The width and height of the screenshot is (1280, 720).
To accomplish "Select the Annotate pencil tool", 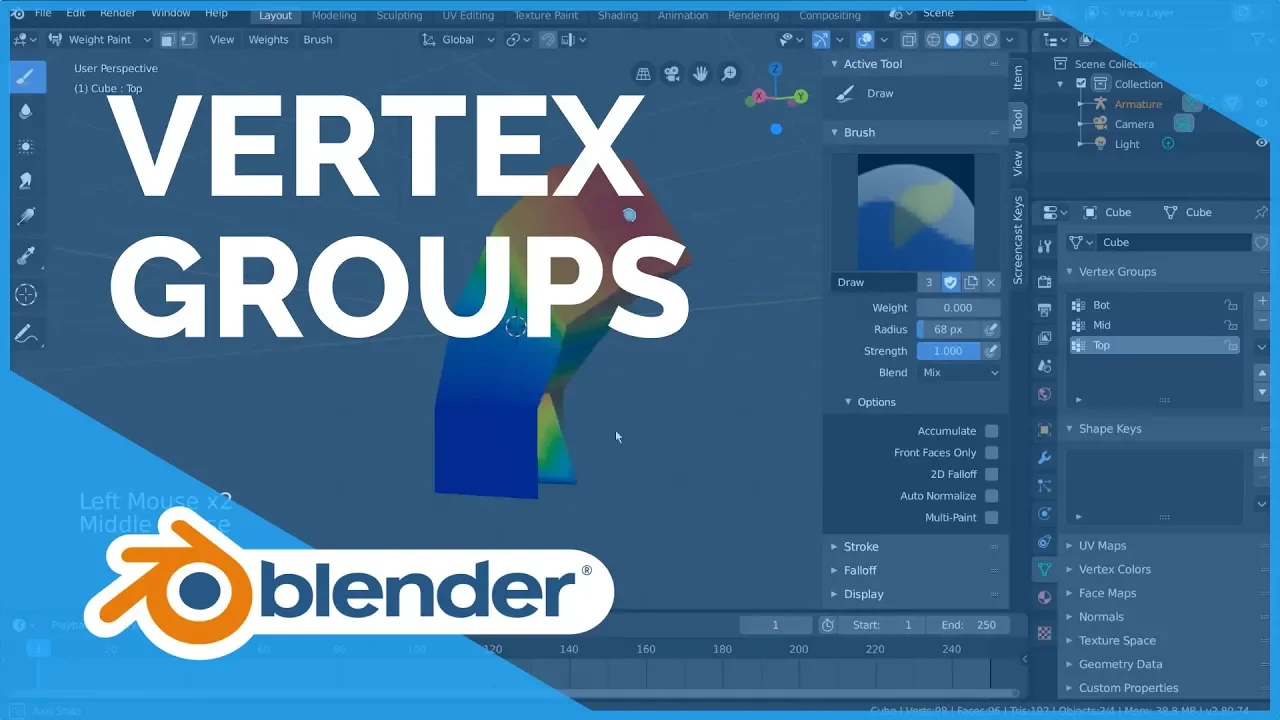I will (x=26, y=335).
